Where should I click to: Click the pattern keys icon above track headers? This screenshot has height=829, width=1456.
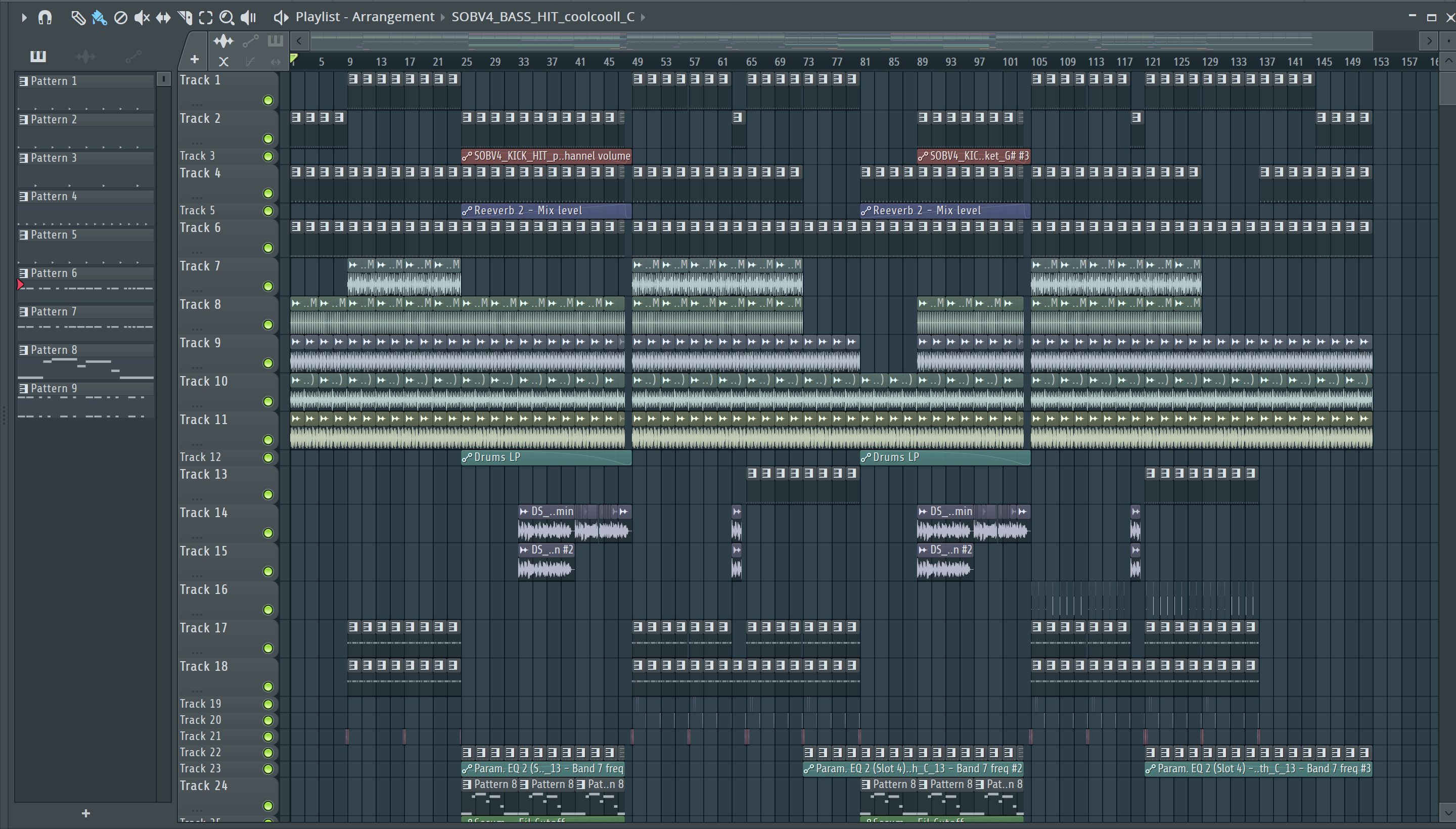click(x=276, y=40)
